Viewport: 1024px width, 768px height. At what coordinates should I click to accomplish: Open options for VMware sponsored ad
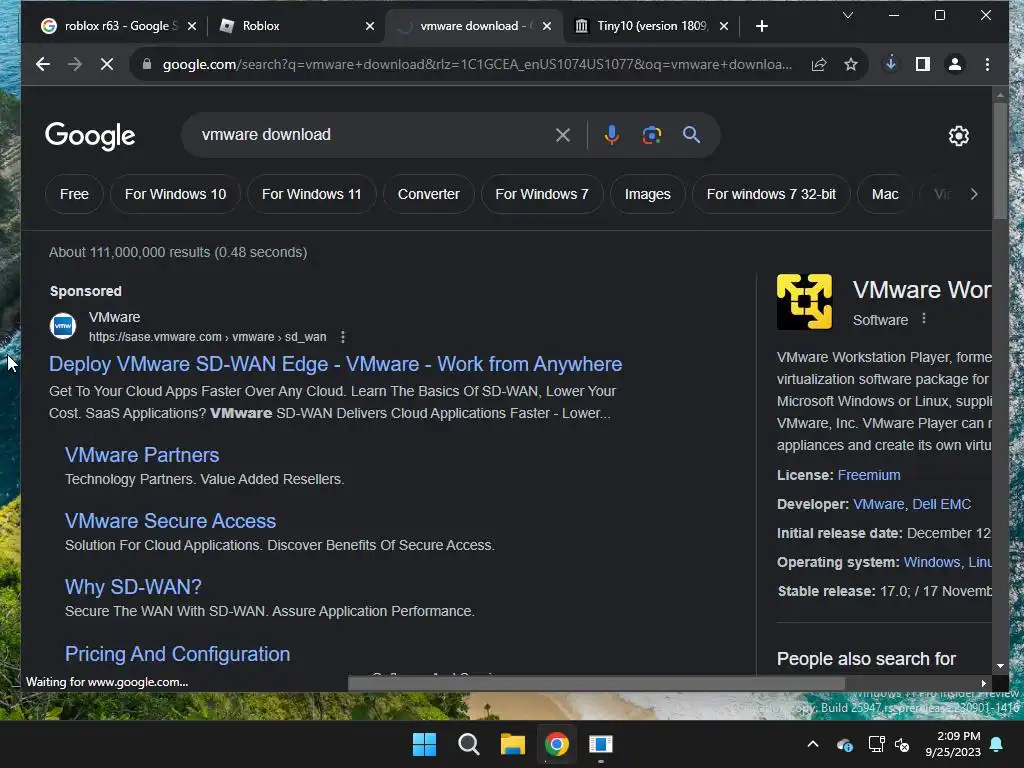pyautogui.click(x=342, y=337)
